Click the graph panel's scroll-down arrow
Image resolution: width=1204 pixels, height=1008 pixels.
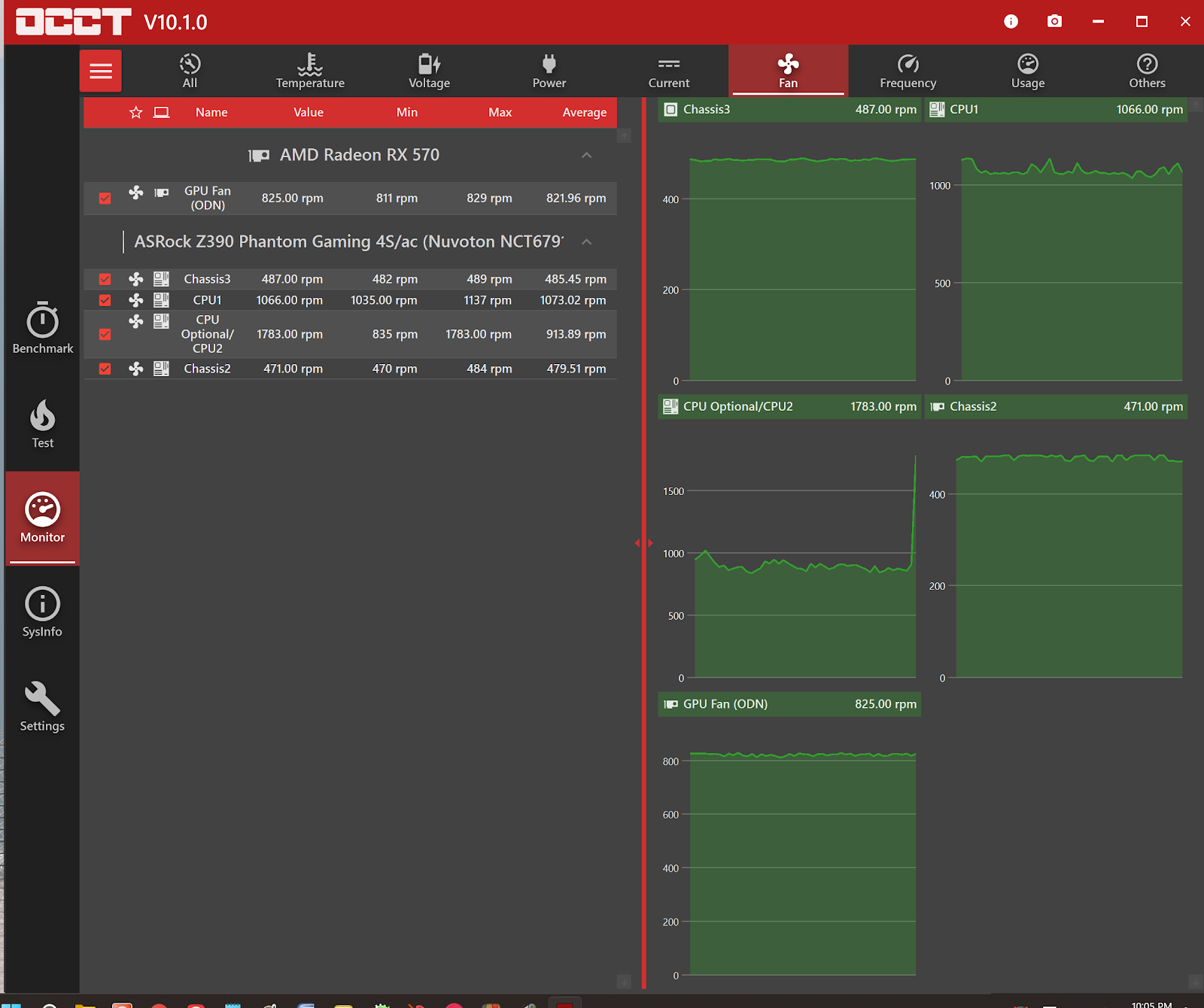pos(1196,982)
